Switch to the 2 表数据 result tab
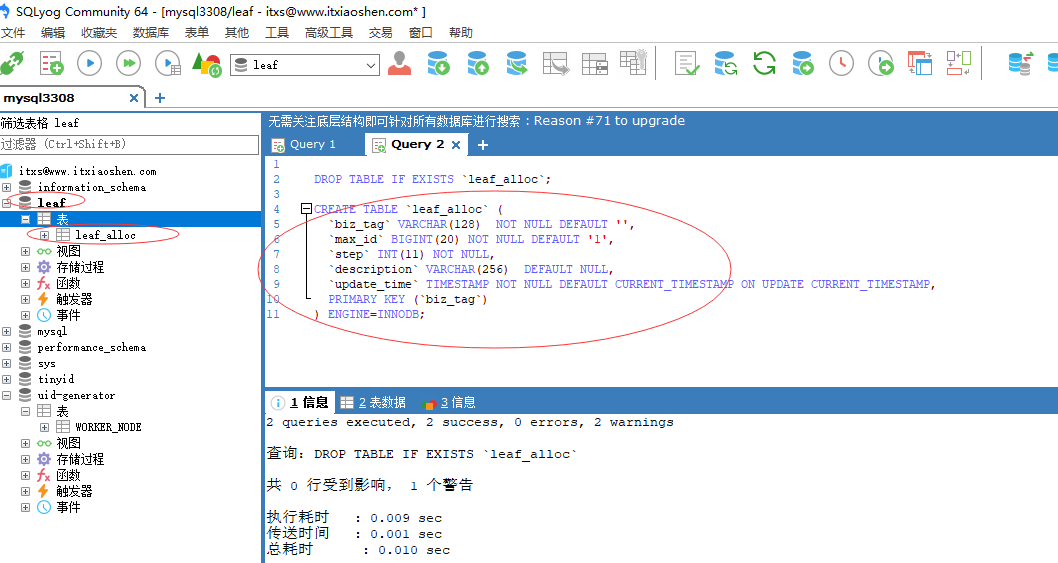The height and width of the screenshot is (563, 1058). coord(373,402)
